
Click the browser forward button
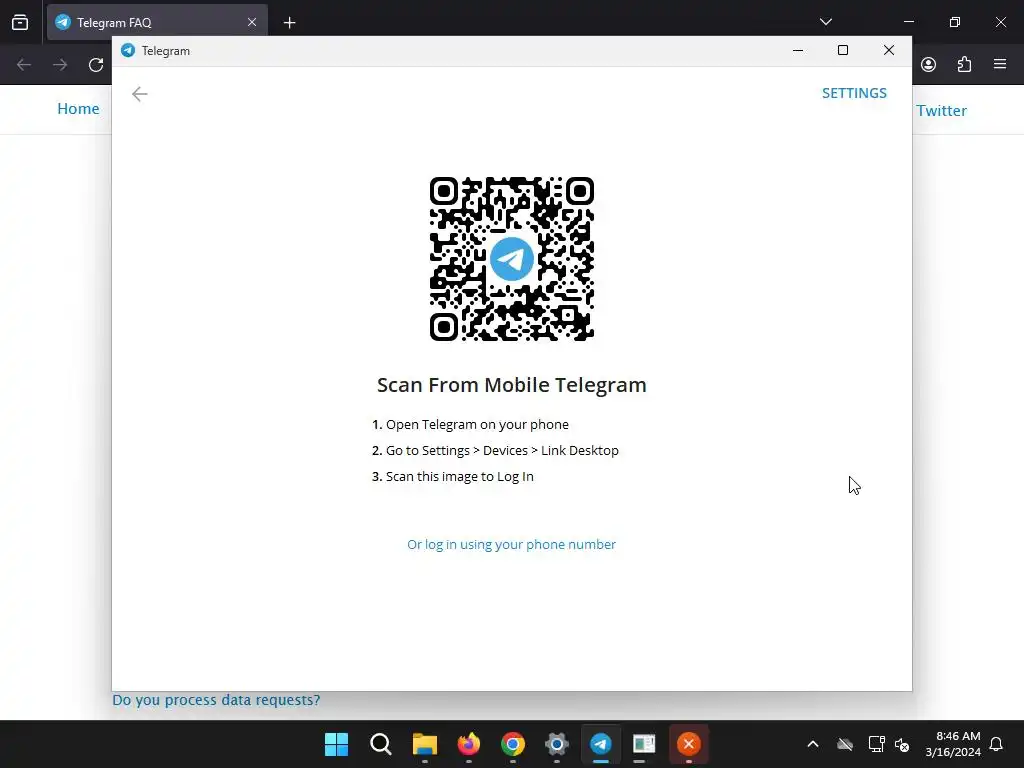coord(60,65)
